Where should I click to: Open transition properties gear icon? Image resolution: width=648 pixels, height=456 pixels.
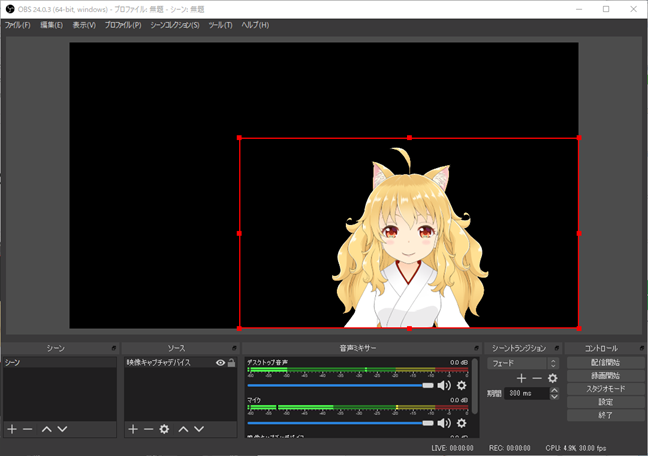553,378
